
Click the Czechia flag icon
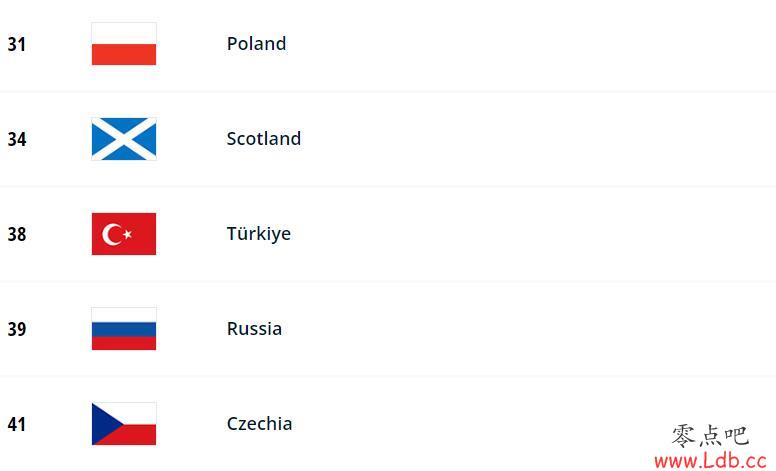click(124, 424)
